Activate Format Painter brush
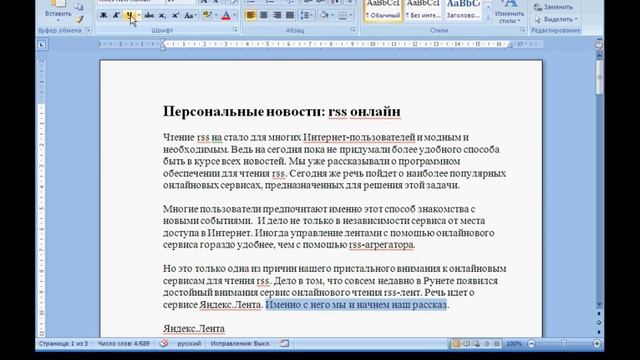Image resolution: width=640 pixels, height=360 pixels. pos(79,19)
